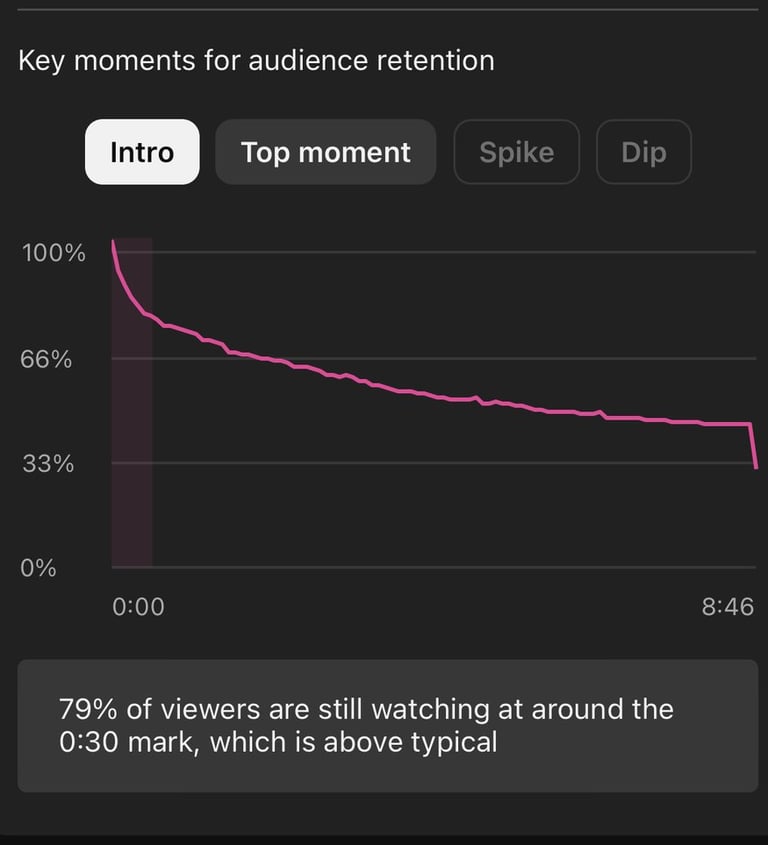Click the retention curve's final drop-off
The width and height of the screenshot is (768, 845).
click(753, 446)
